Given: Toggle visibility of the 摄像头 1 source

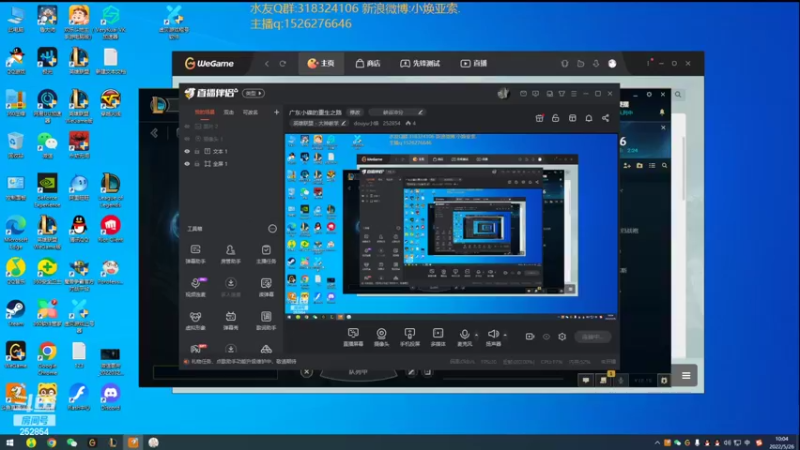Looking at the screenshot, I should pyautogui.click(x=187, y=139).
